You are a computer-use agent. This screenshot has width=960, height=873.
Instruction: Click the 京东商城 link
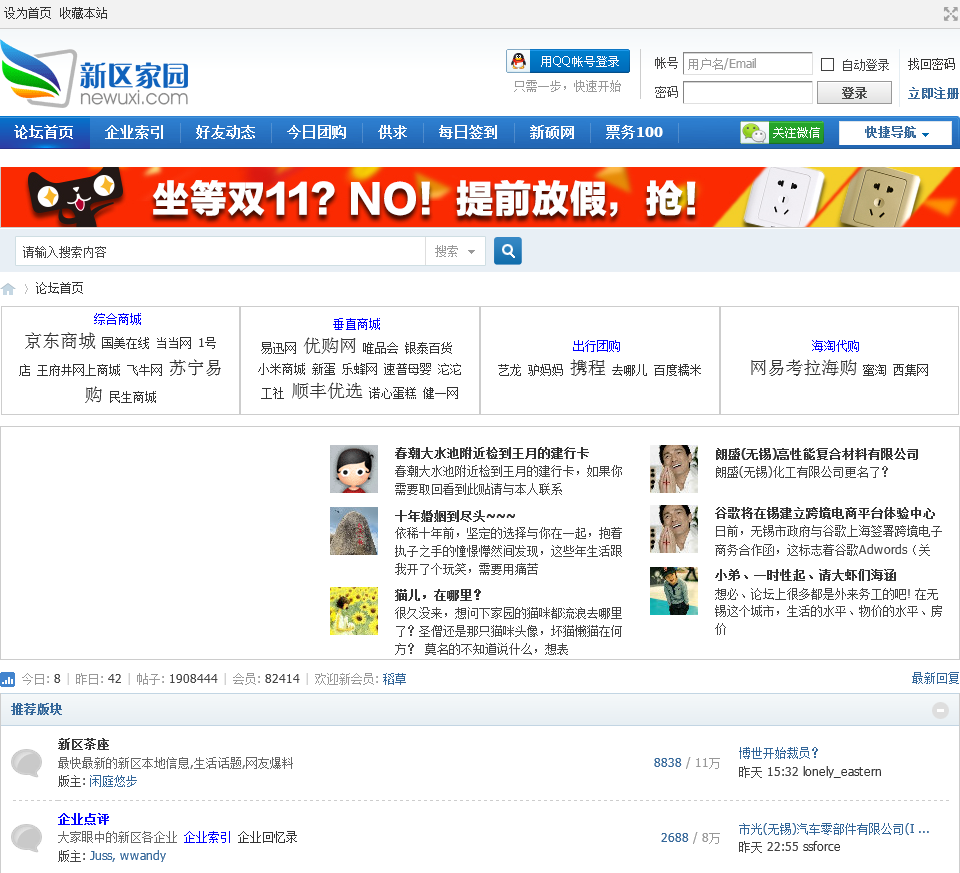tap(60, 341)
